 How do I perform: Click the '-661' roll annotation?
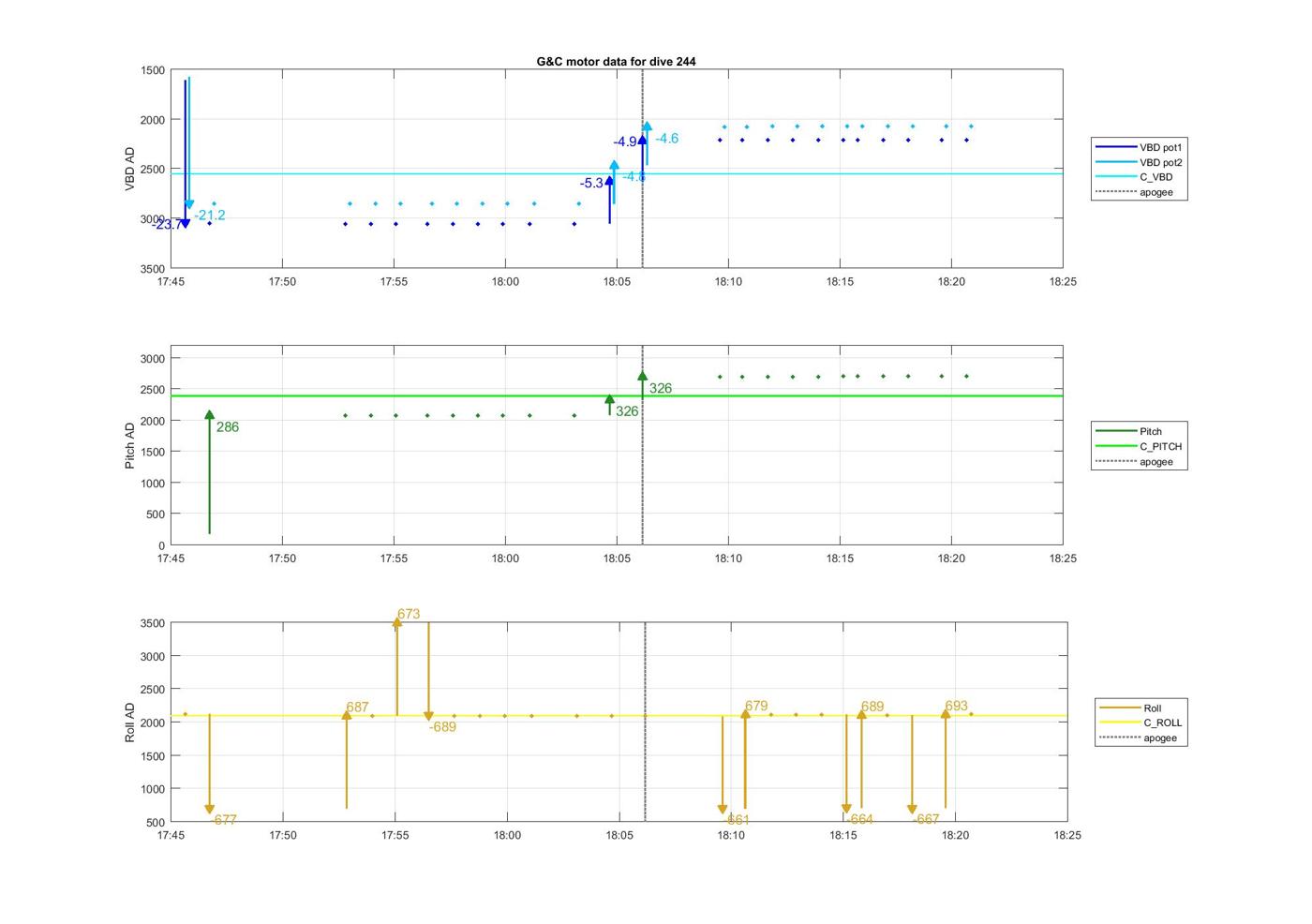737,821
